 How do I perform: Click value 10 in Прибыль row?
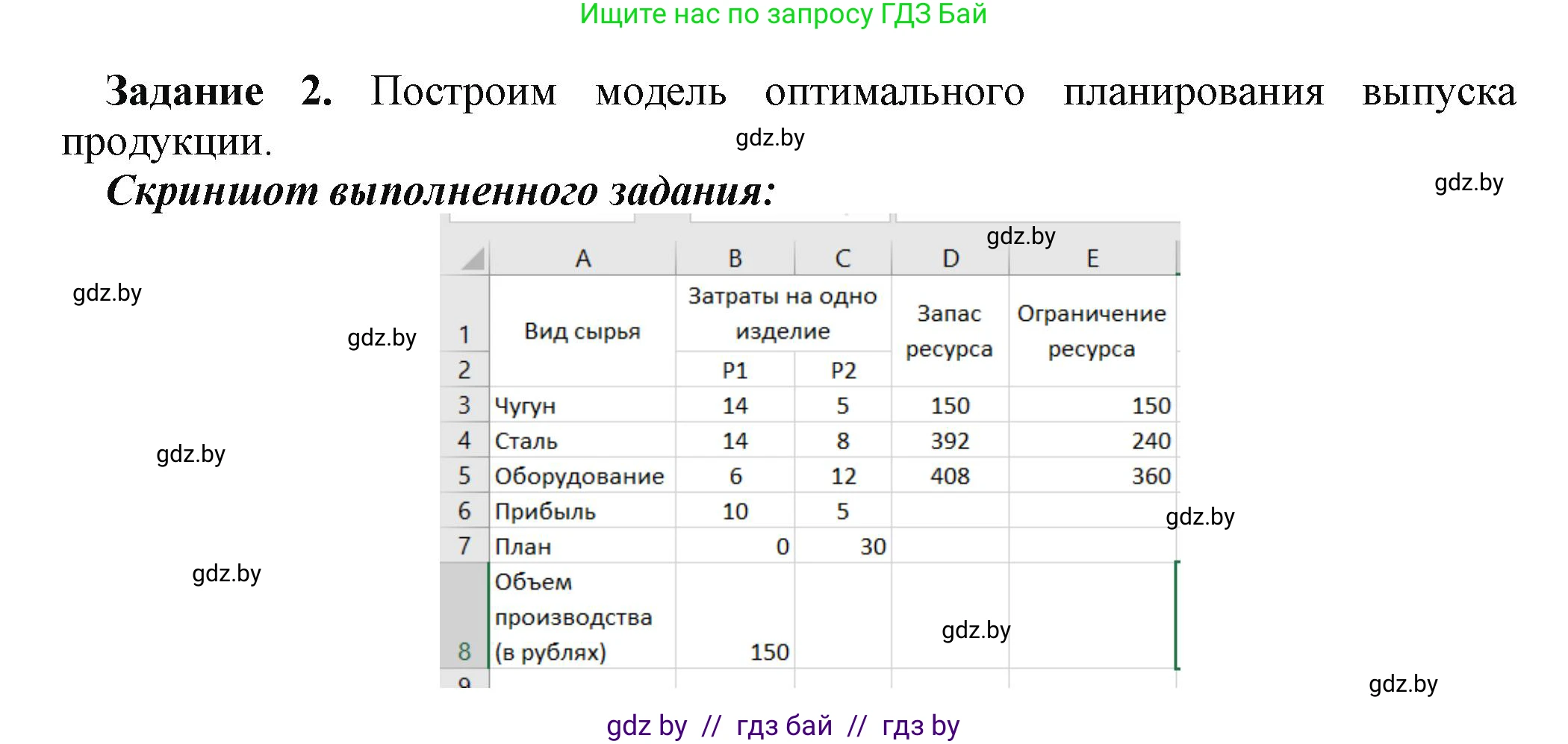point(735,510)
